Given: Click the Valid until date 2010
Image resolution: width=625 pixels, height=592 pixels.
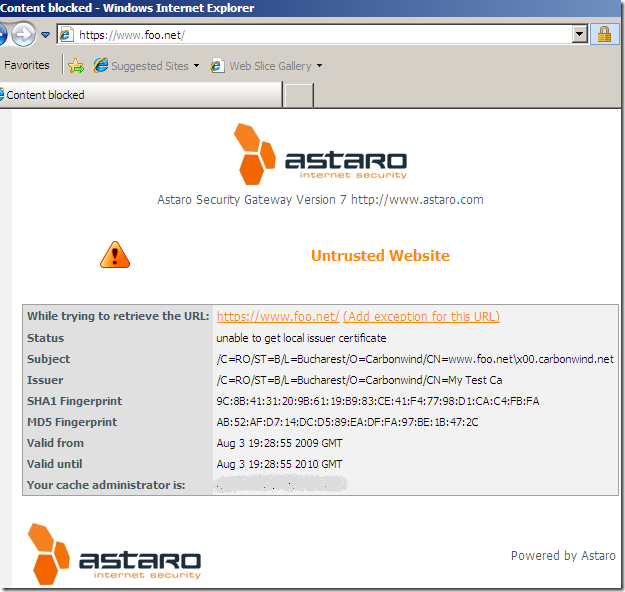Looking at the screenshot, I should [x=279, y=464].
